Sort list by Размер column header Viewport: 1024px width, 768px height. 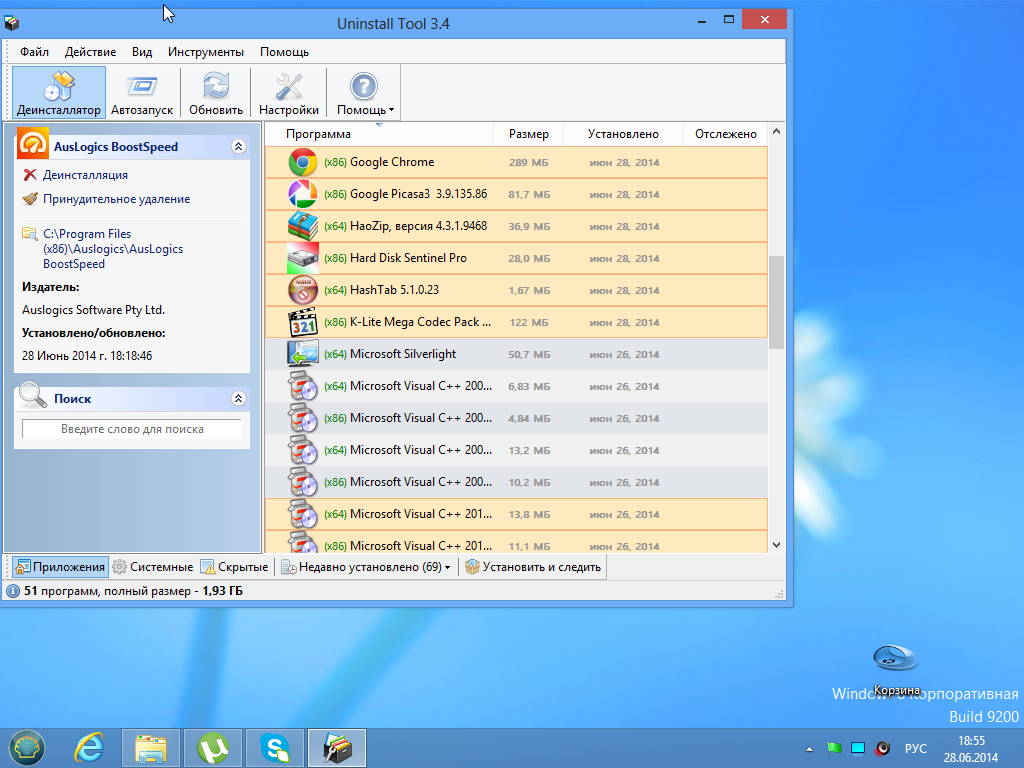click(x=528, y=134)
